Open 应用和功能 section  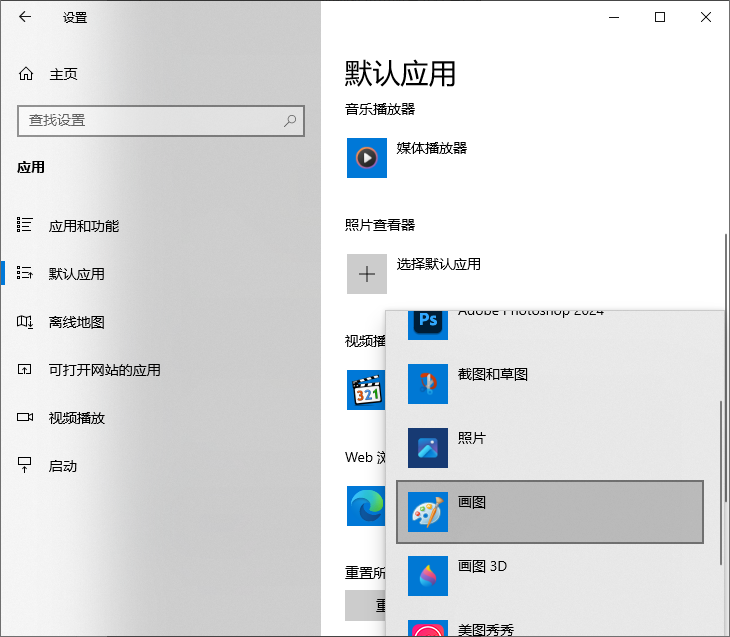[x=84, y=226]
